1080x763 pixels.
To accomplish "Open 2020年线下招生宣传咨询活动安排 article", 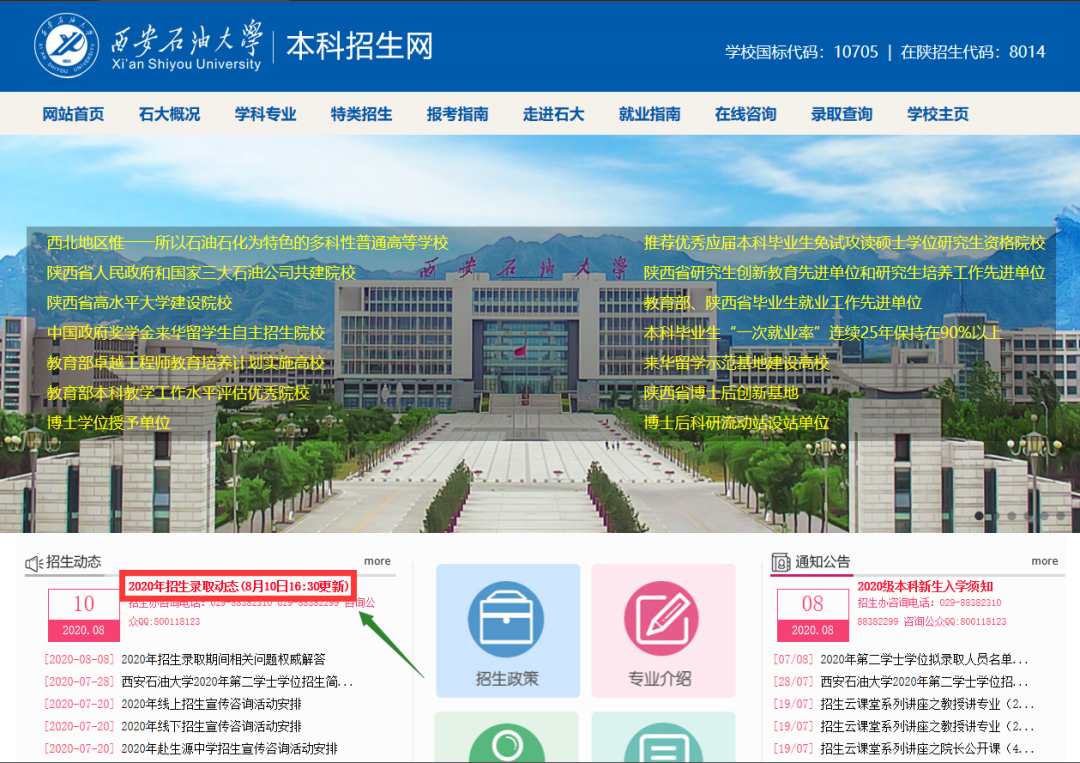I will 211,726.
